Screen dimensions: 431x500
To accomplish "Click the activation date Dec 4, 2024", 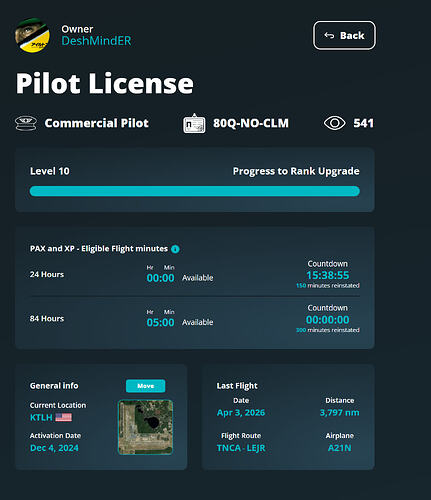I will point(54,448).
